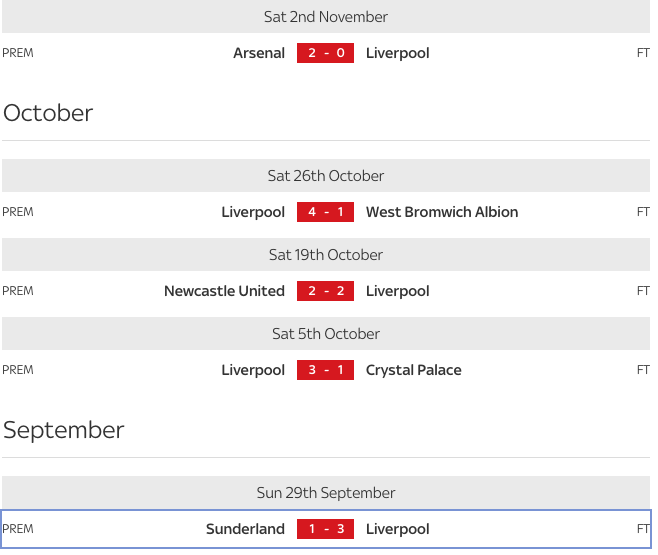Select Liverpool in the Crystal Palace fixture
This screenshot has height=555, width=658.
point(253,370)
